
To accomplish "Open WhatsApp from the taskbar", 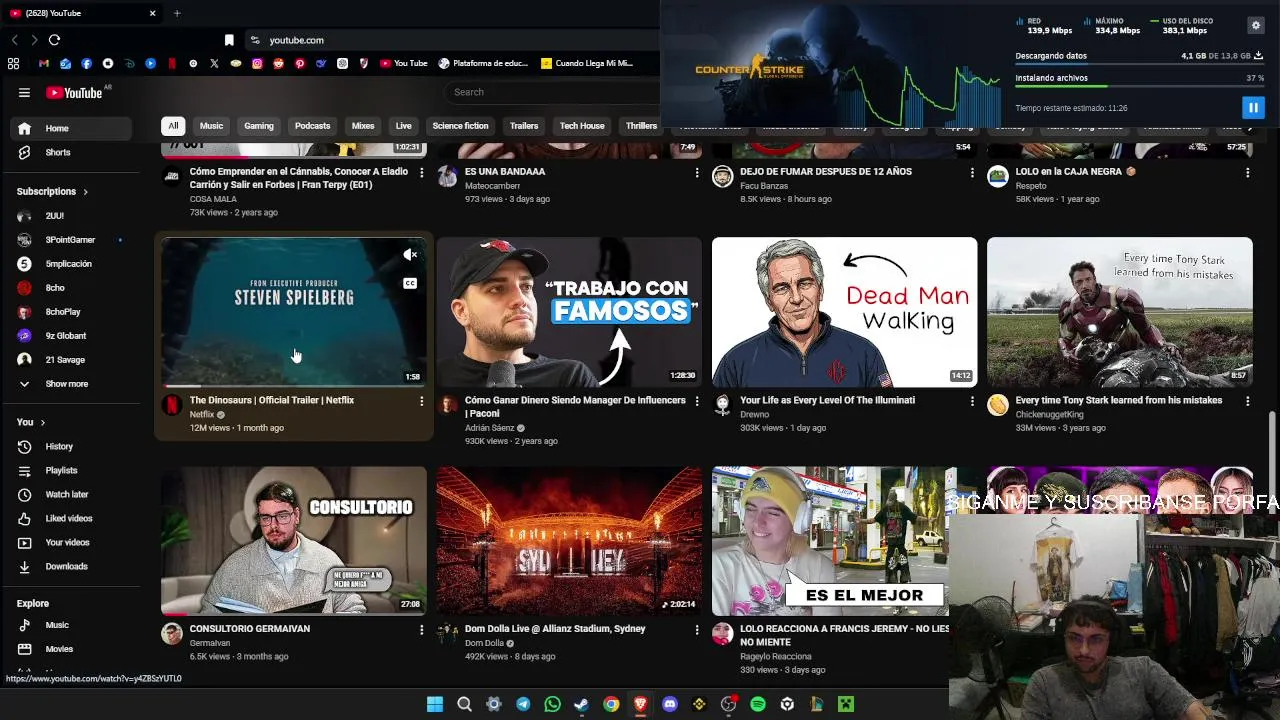I will point(552,704).
